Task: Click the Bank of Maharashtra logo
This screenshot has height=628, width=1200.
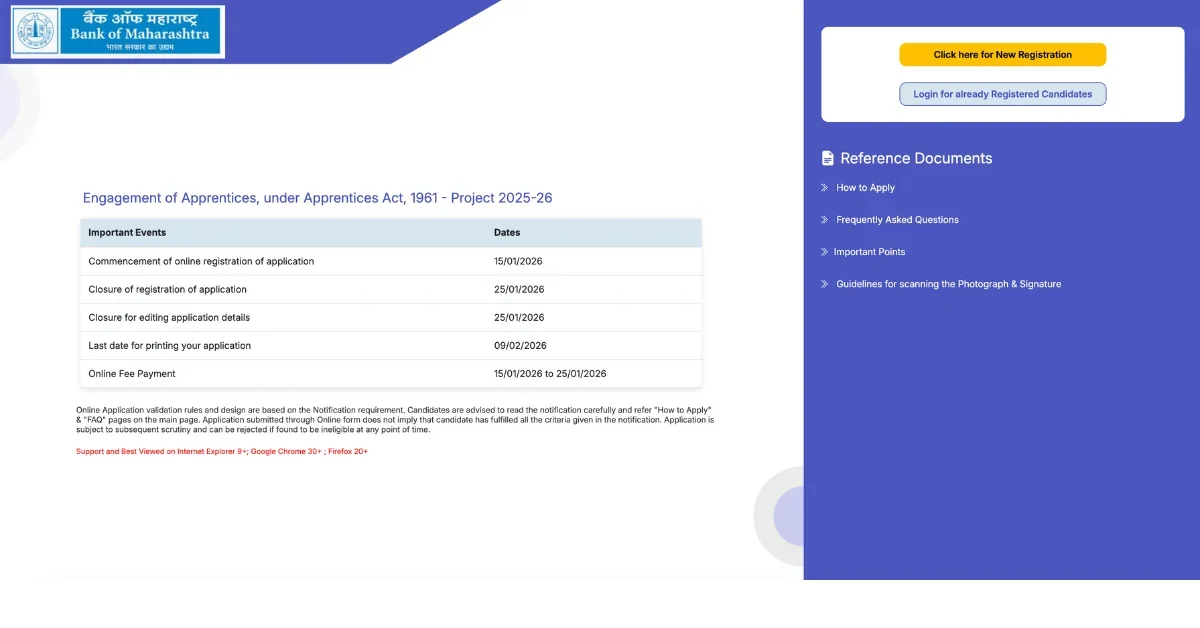Action: point(117,32)
